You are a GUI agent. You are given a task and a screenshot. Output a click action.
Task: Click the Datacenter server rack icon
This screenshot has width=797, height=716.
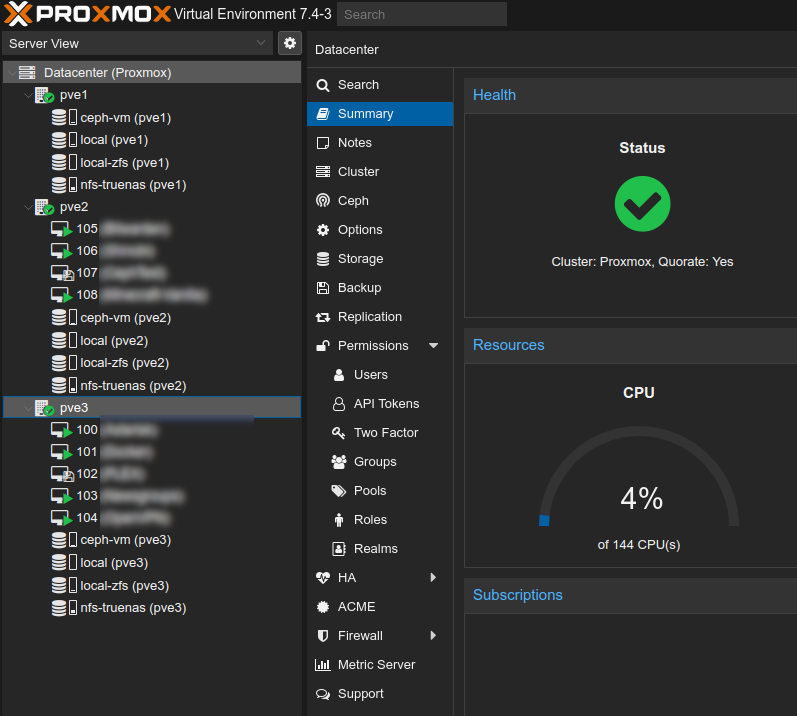click(x=27, y=73)
